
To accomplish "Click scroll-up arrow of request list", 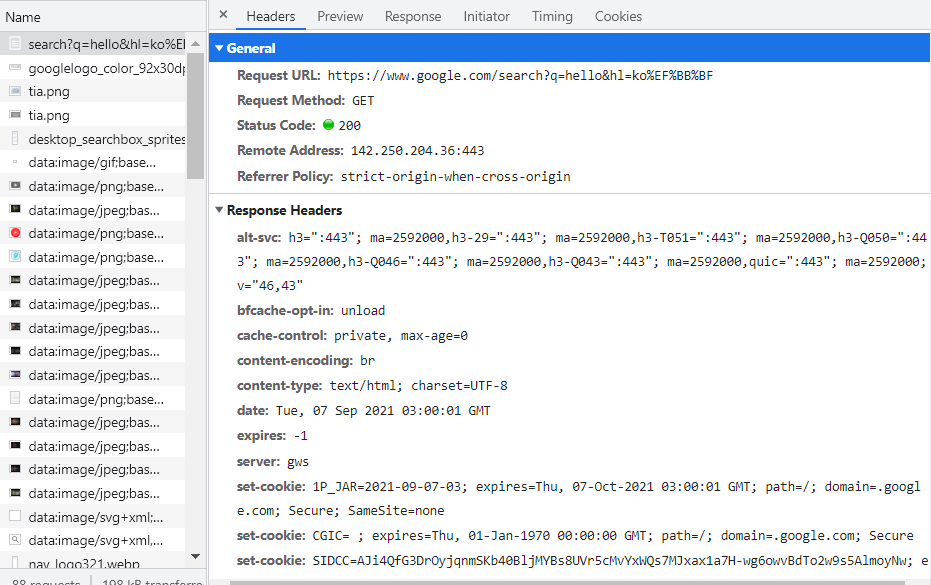I will [195, 43].
